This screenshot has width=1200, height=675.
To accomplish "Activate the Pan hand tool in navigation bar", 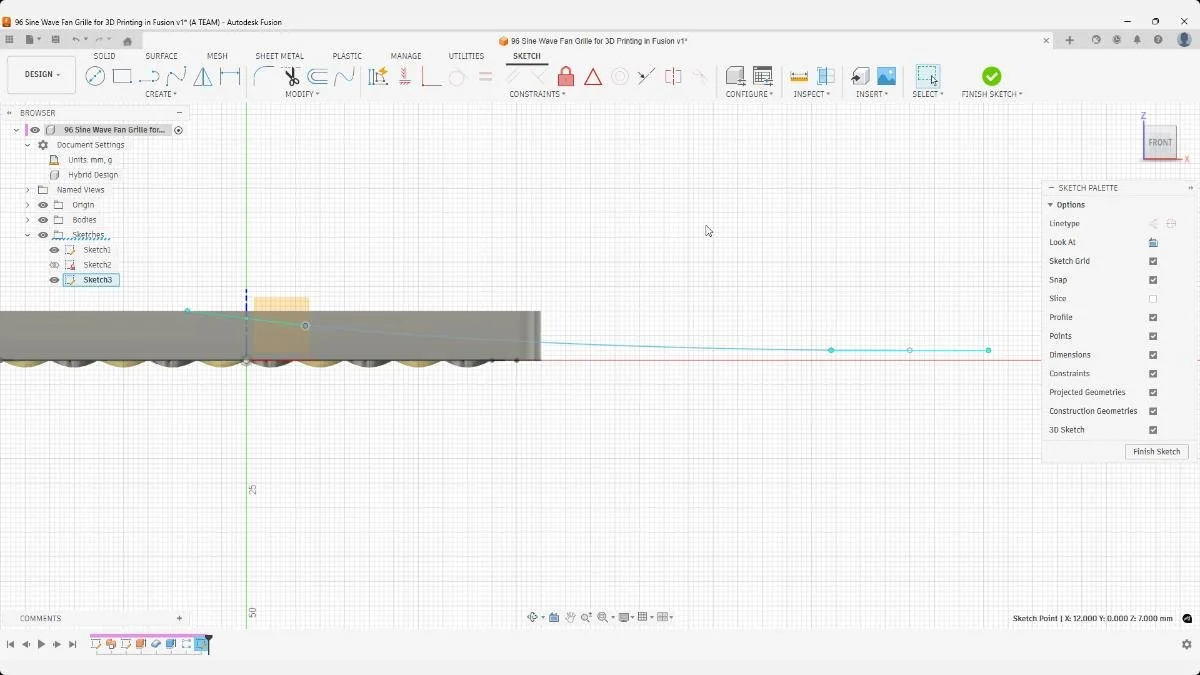I will [570, 617].
